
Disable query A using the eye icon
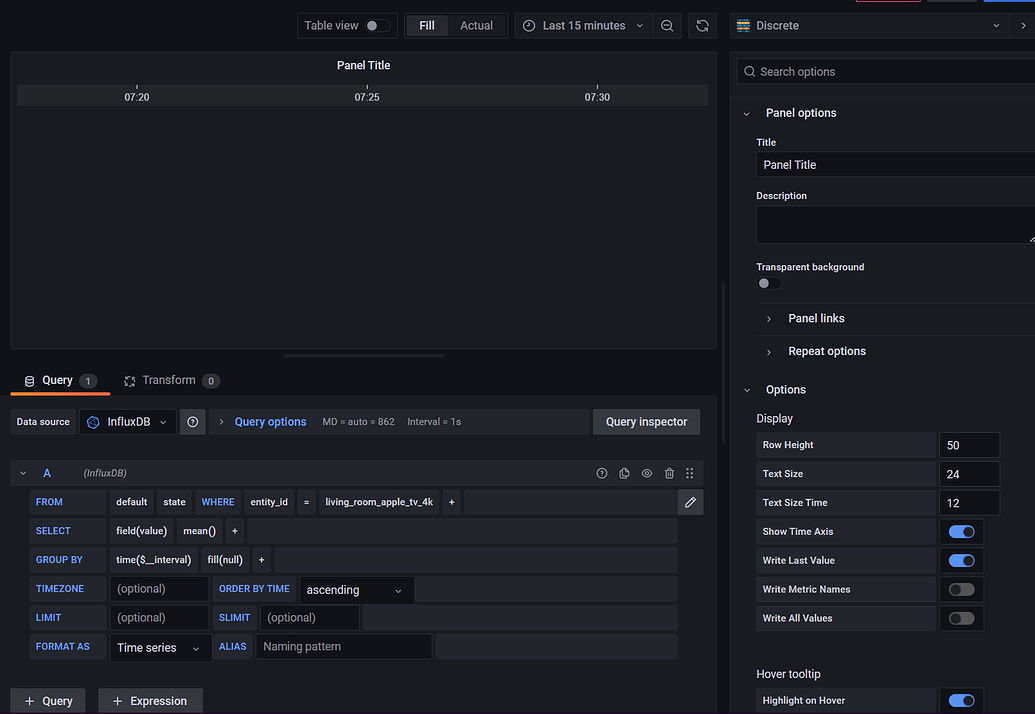point(646,473)
